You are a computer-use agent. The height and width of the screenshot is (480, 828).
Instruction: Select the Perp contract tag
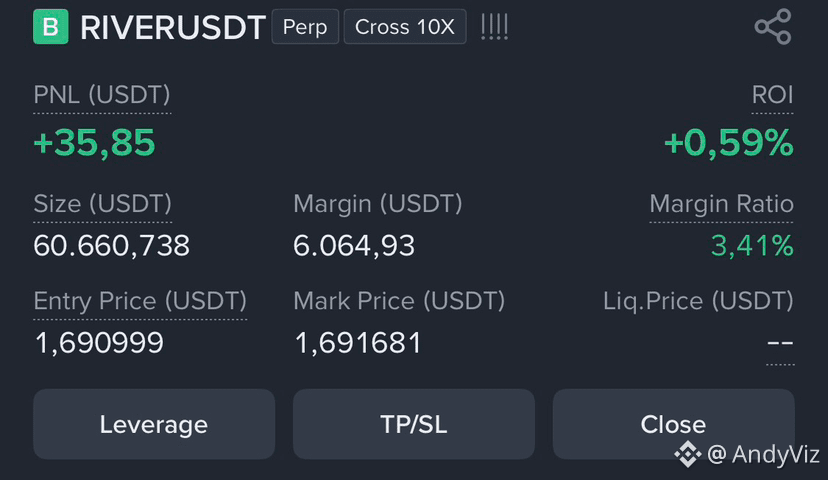tap(305, 26)
